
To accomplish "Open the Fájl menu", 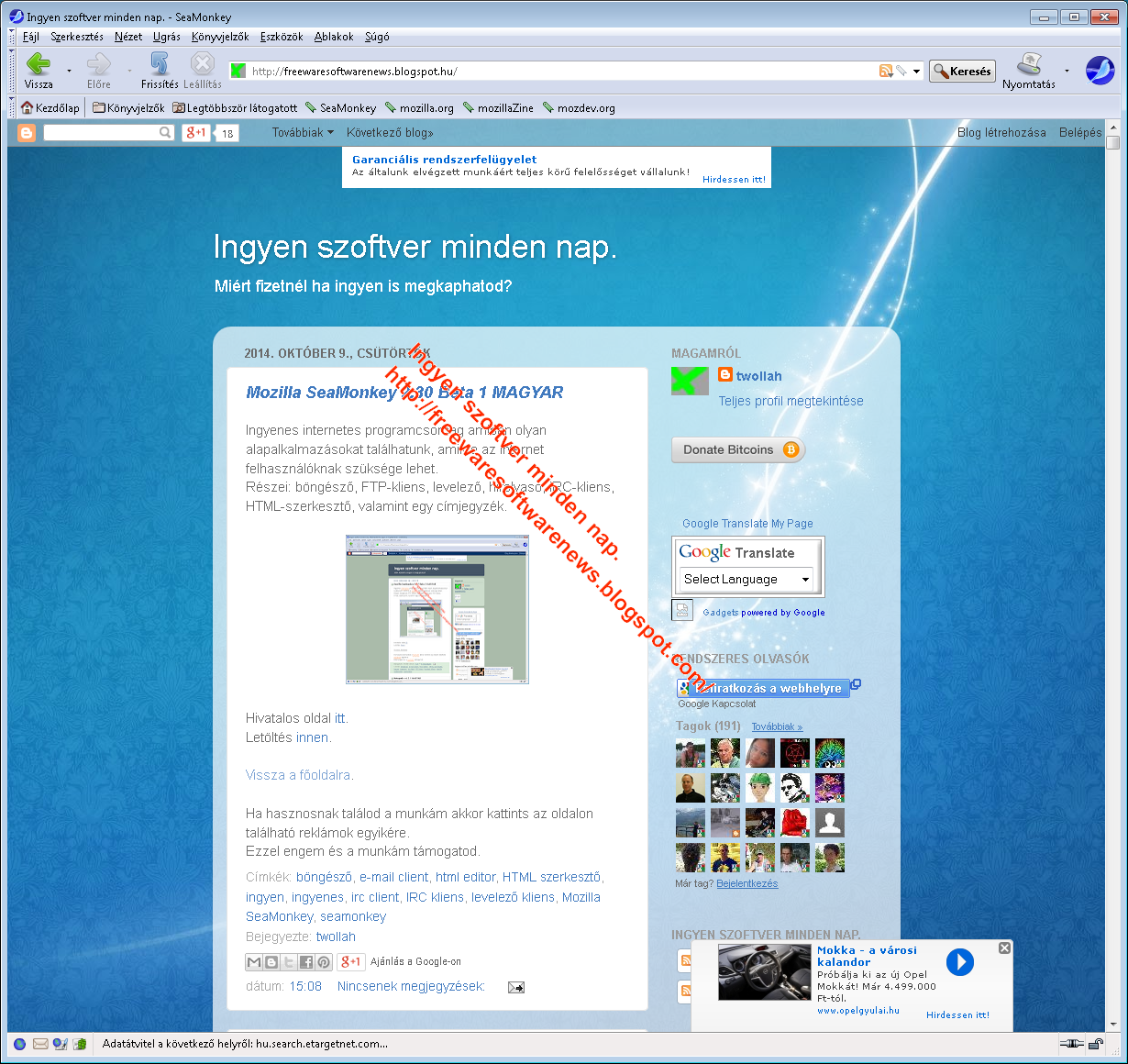I will coord(31,37).
